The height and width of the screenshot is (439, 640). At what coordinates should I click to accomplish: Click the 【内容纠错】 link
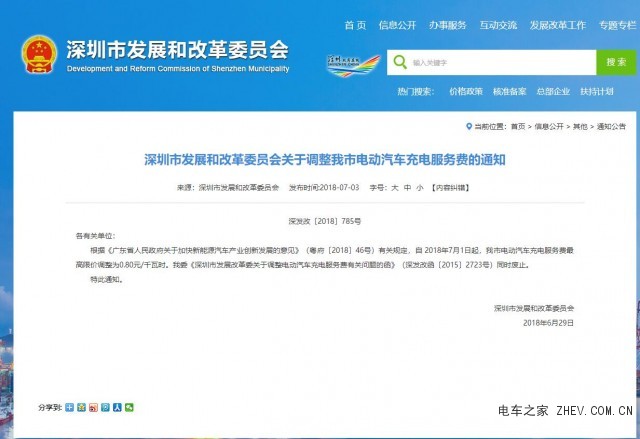[451, 188]
